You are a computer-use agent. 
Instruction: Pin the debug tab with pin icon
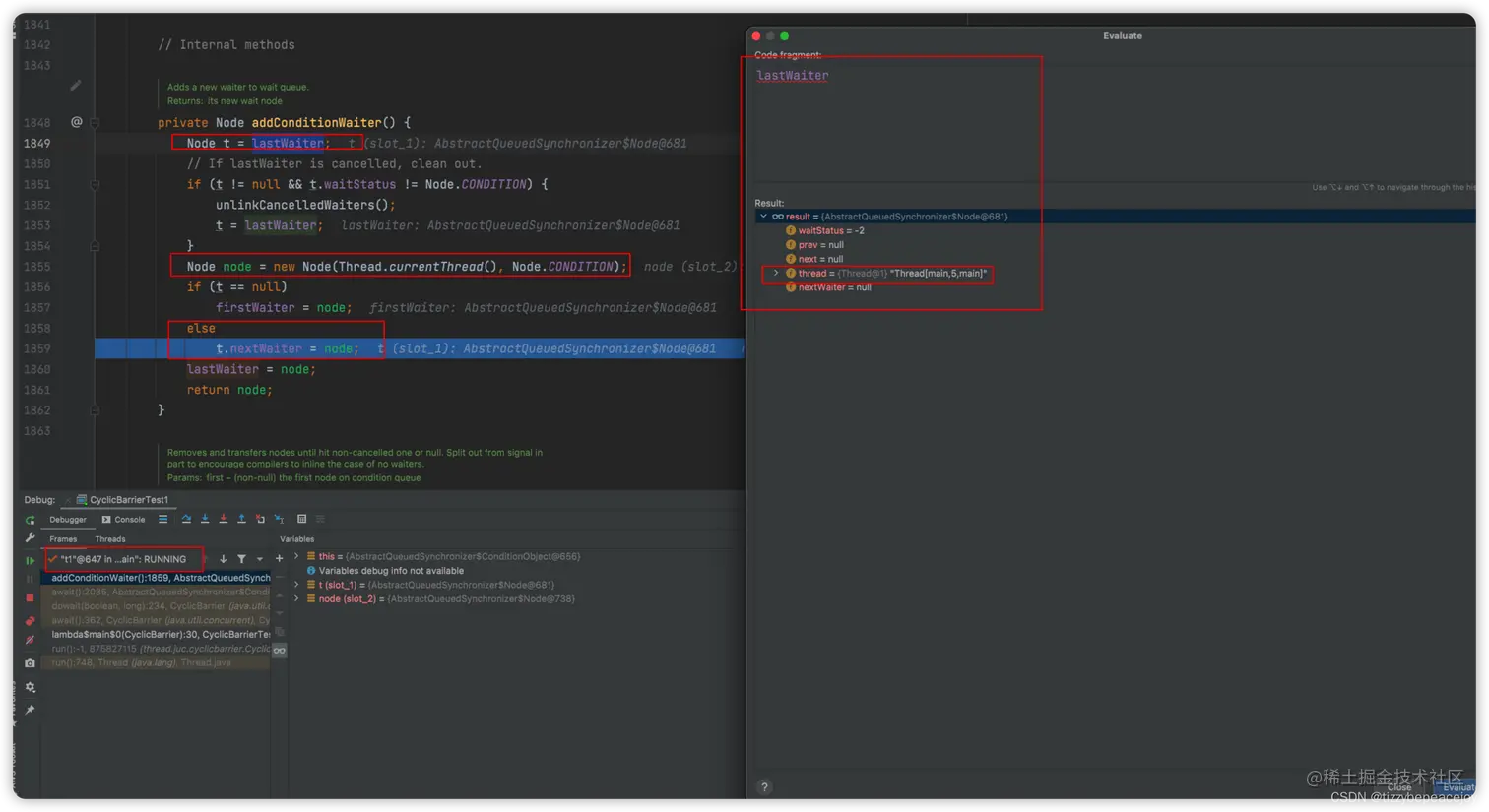[x=30, y=710]
